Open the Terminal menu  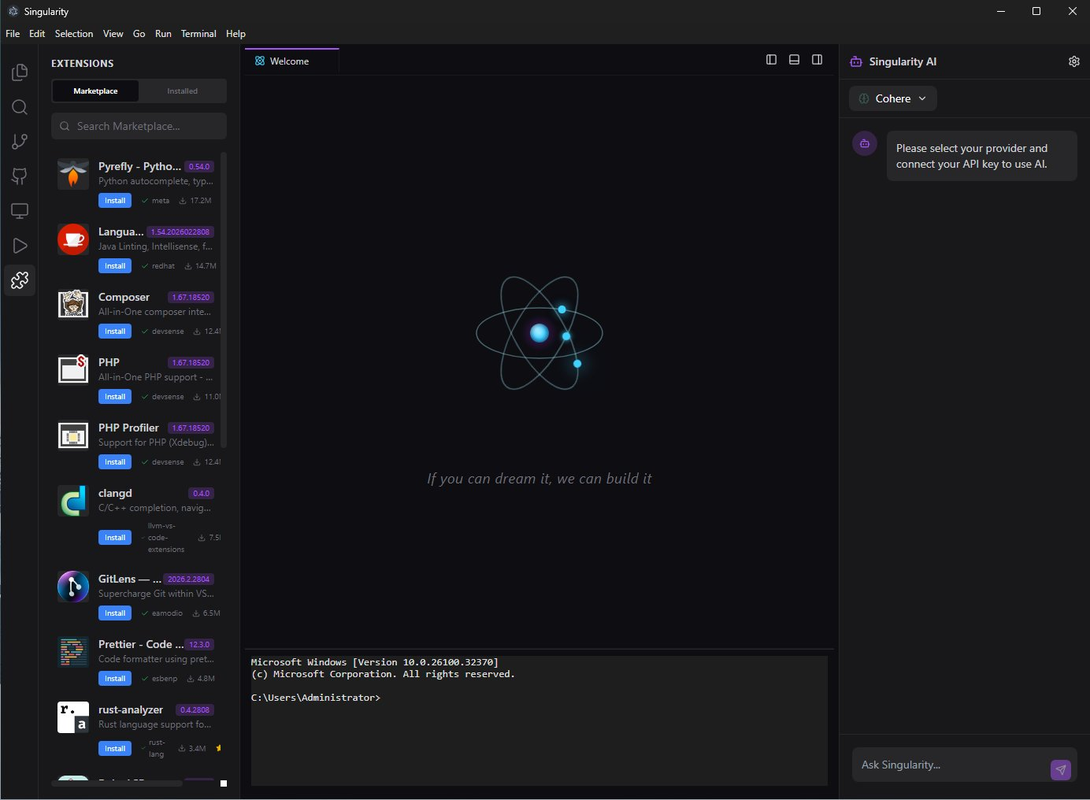click(x=198, y=33)
